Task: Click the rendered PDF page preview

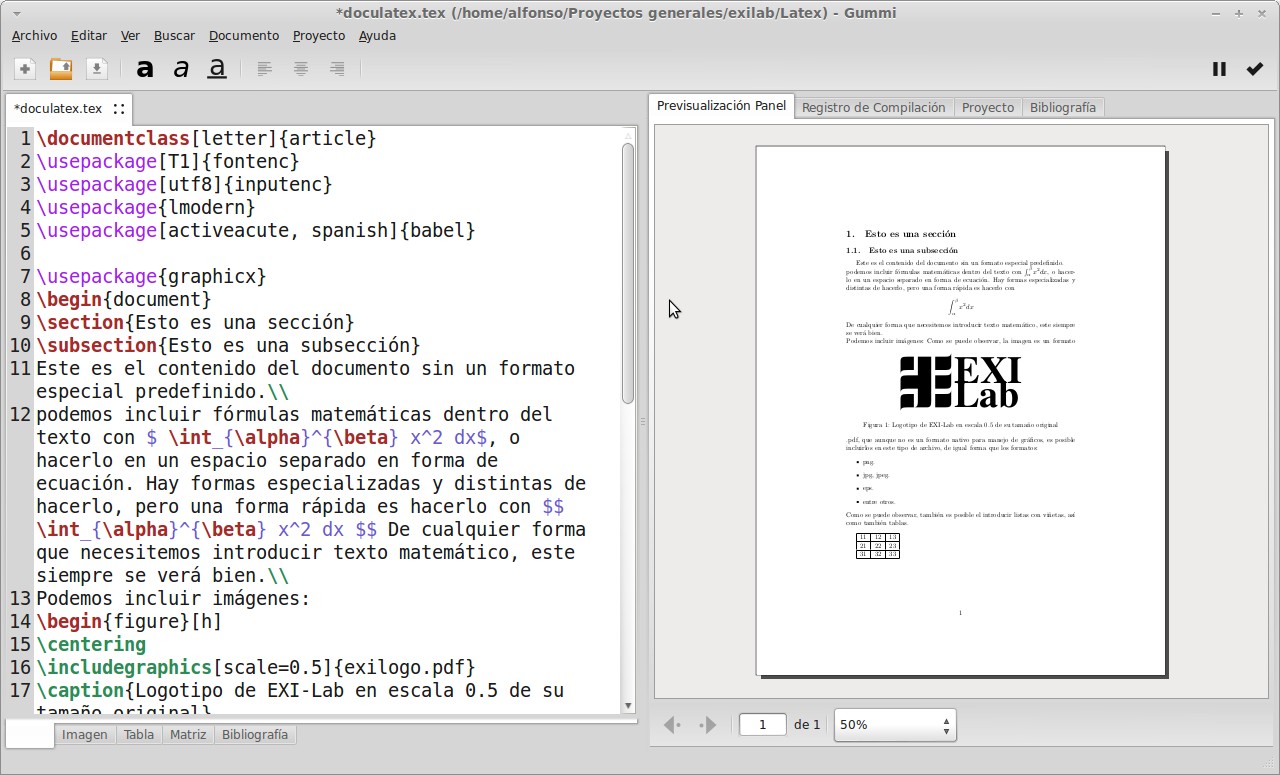Action: pos(961,411)
